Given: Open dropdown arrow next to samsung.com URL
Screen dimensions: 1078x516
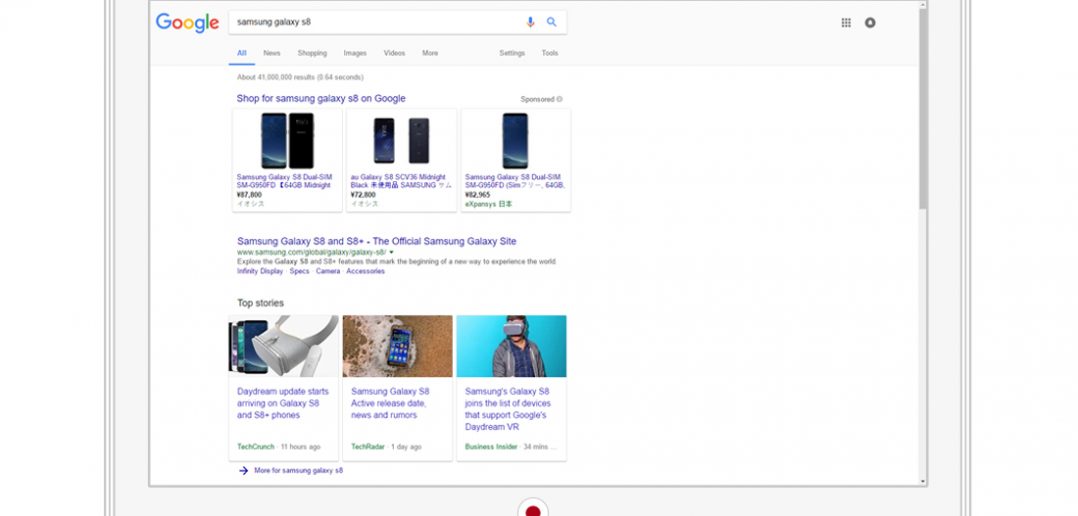Looking at the screenshot, I should click(391, 252).
